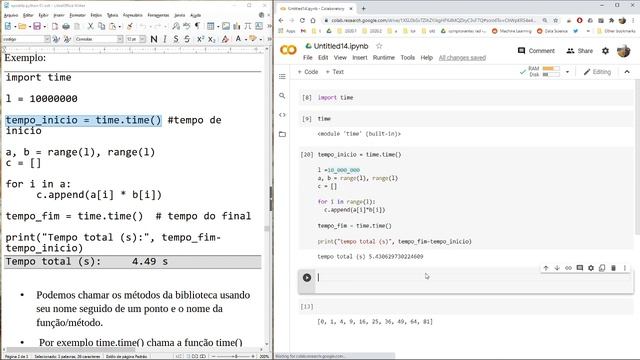
Task: Reload the Colab browser page
Action: click(302, 20)
